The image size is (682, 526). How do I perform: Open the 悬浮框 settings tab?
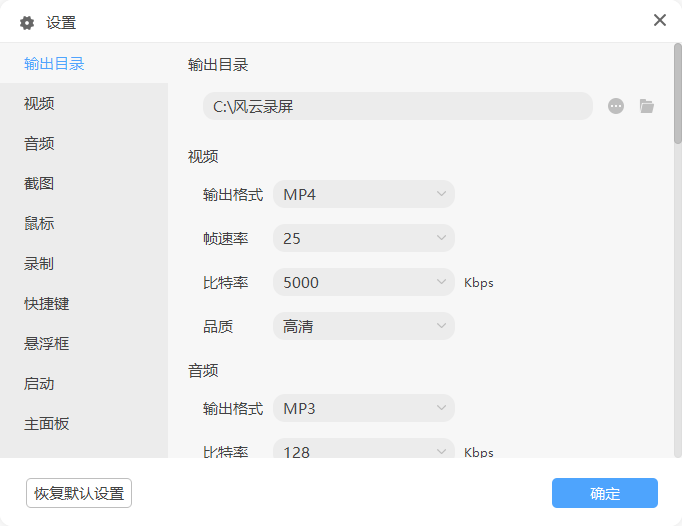pyautogui.click(x=47, y=343)
